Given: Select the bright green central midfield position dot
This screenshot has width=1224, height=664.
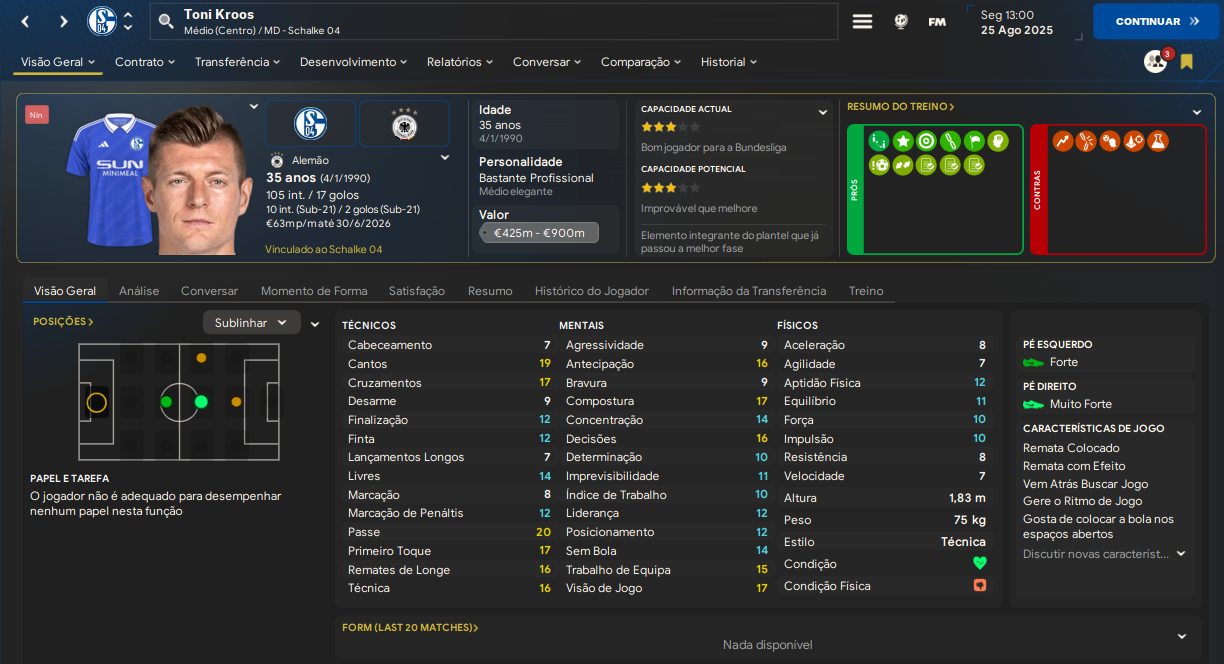Looking at the screenshot, I should pos(201,402).
